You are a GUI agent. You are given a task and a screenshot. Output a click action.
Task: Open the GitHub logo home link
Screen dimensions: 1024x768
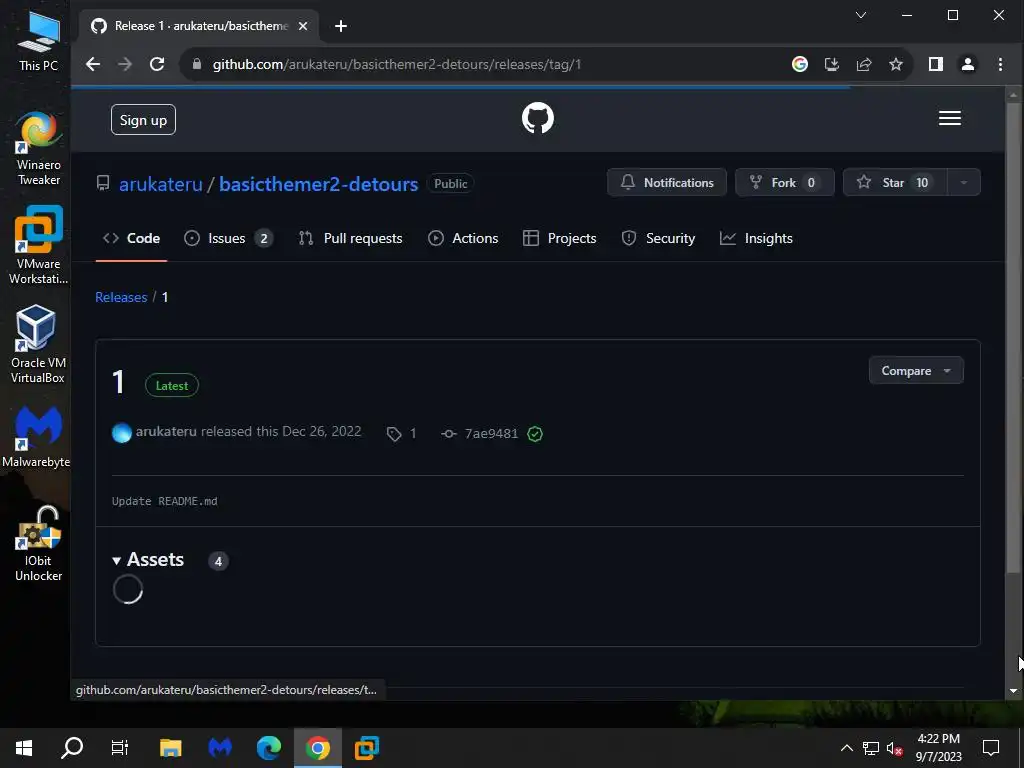(x=537, y=118)
